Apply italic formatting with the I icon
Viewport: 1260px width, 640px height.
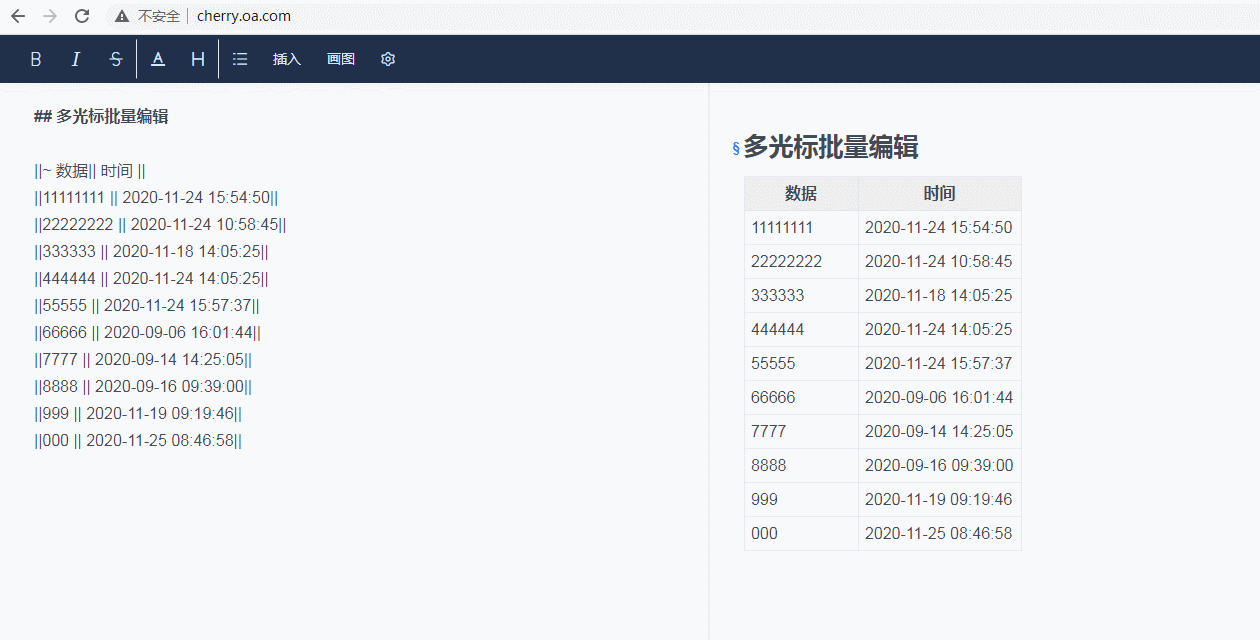pyautogui.click(x=75, y=59)
